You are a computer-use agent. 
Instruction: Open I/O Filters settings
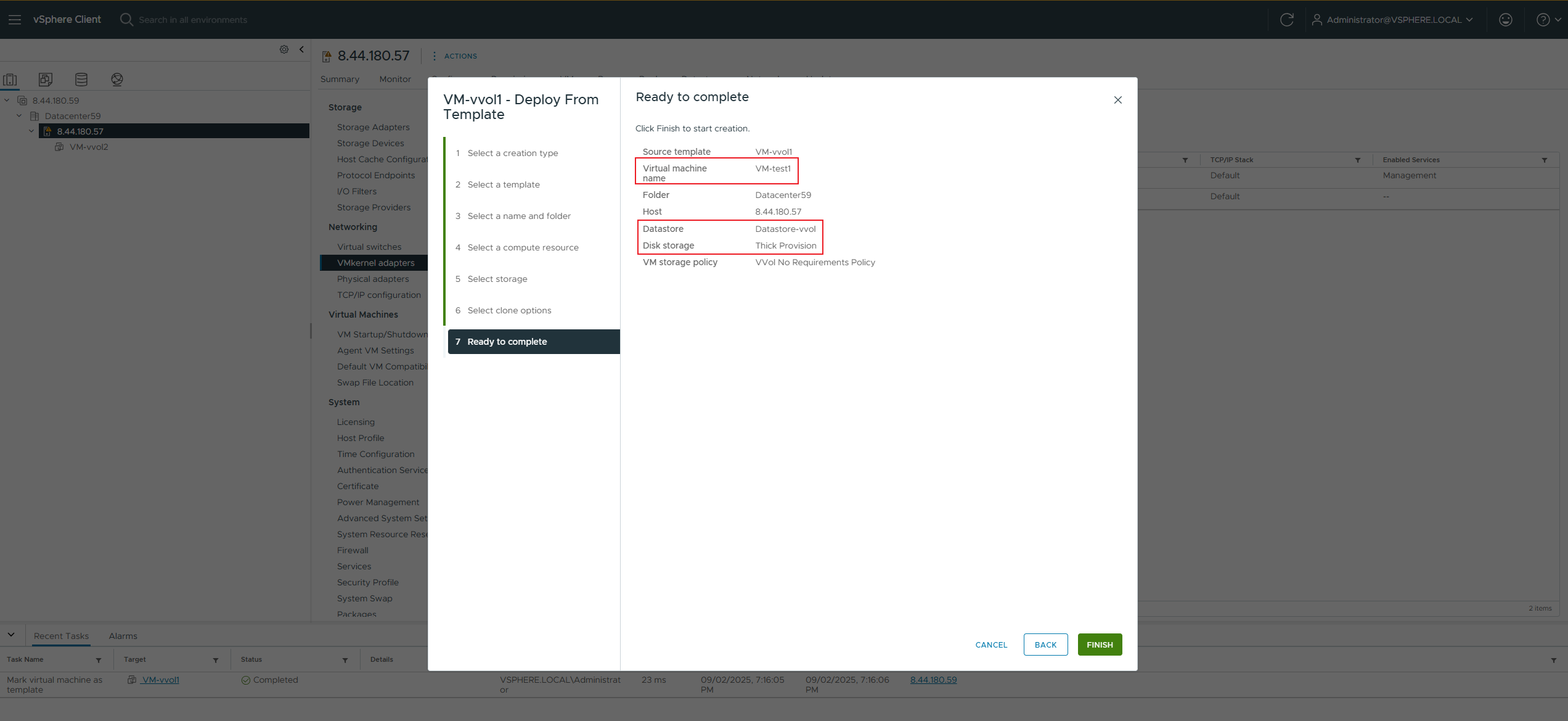(x=357, y=191)
